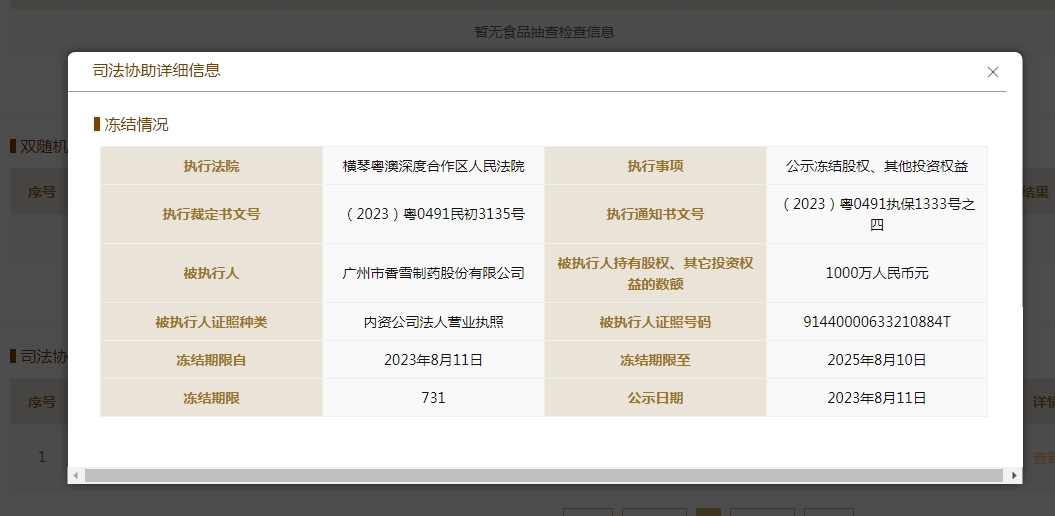This screenshot has width=1055, height=516.
Task: Click the 司法协助详细信息 dialog title
Action: (x=157, y=71)
